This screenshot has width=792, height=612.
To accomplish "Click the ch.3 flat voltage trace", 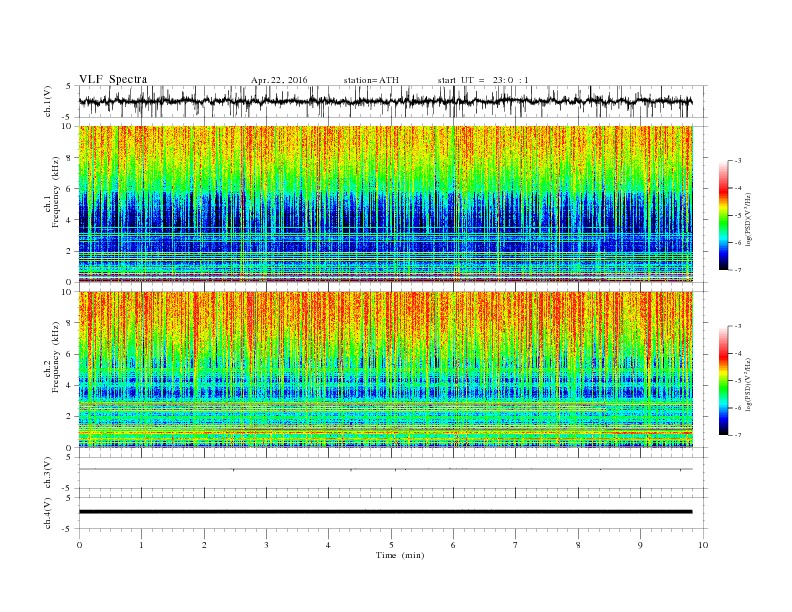I will 386,469.
